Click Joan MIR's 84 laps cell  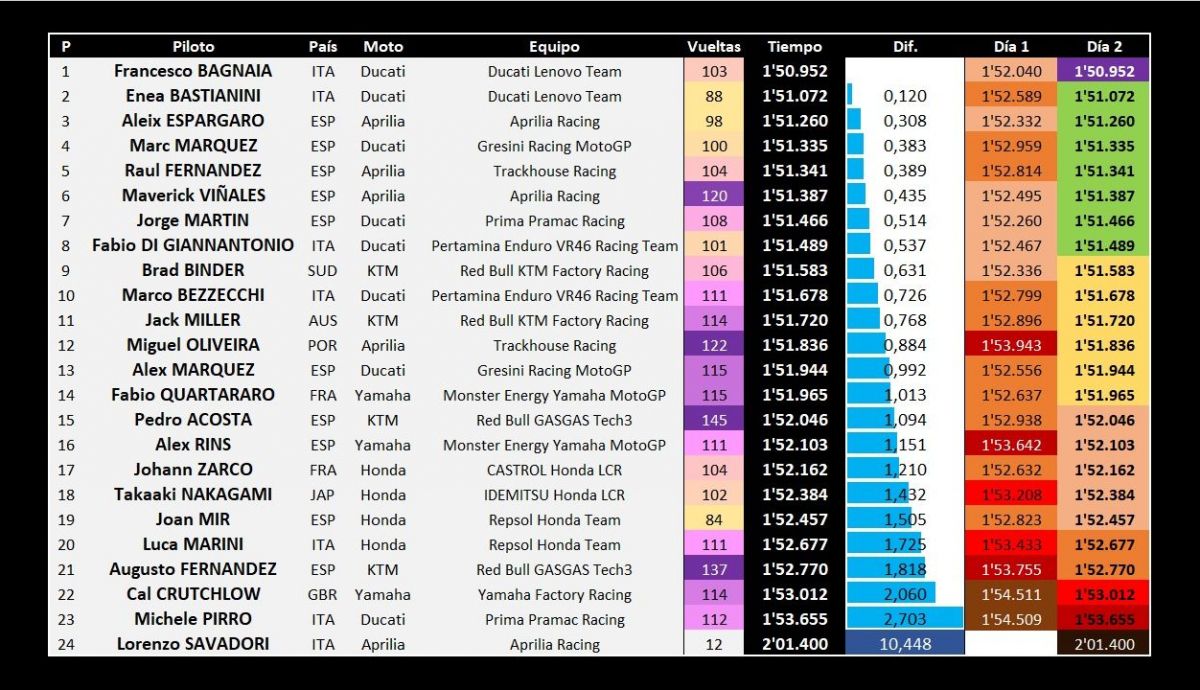(714, 520)
